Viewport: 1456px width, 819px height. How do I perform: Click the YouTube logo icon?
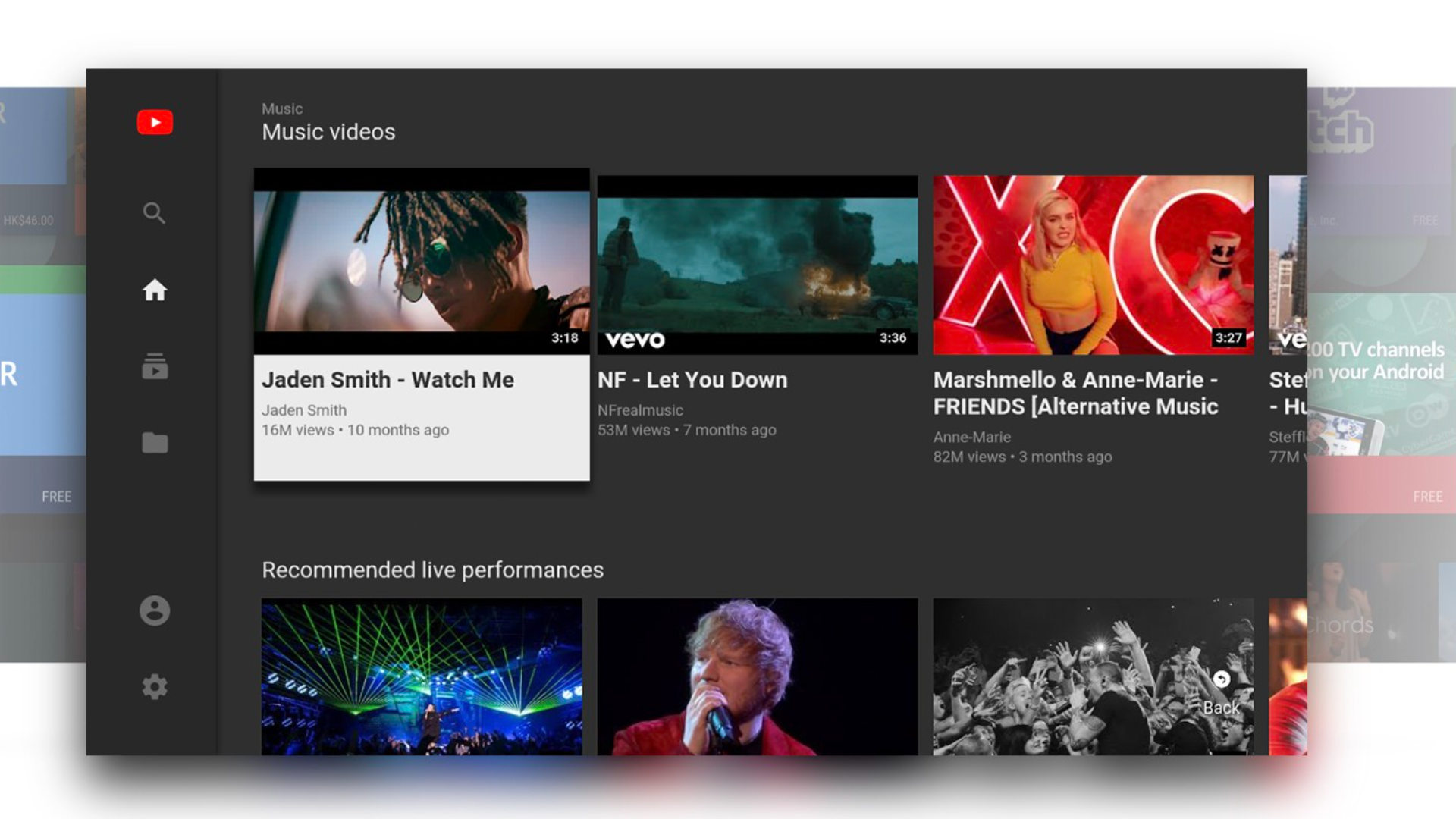[x=155, y=122]
